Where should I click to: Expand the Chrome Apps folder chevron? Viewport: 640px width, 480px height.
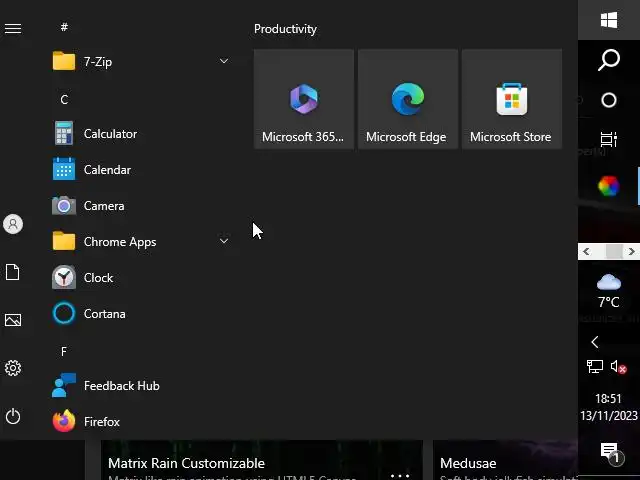click(224, 241)
